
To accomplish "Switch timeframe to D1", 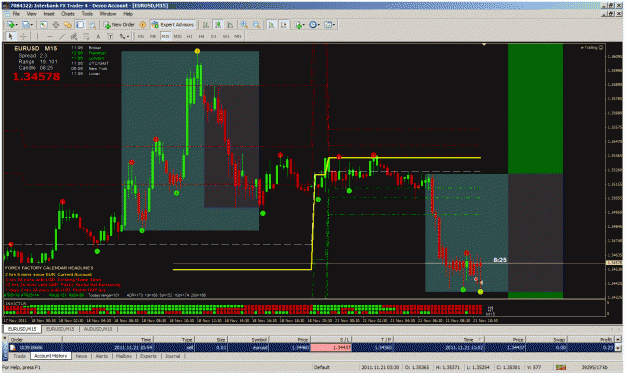I will coord(214,36).
